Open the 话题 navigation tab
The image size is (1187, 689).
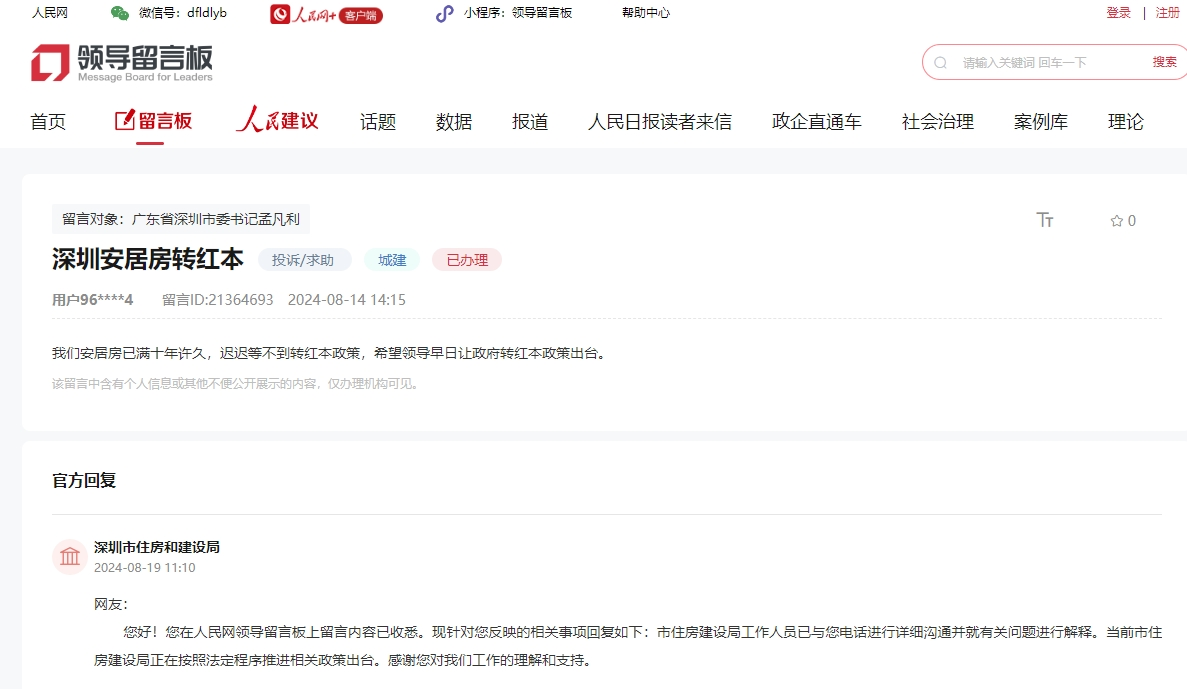pos(378,122)
